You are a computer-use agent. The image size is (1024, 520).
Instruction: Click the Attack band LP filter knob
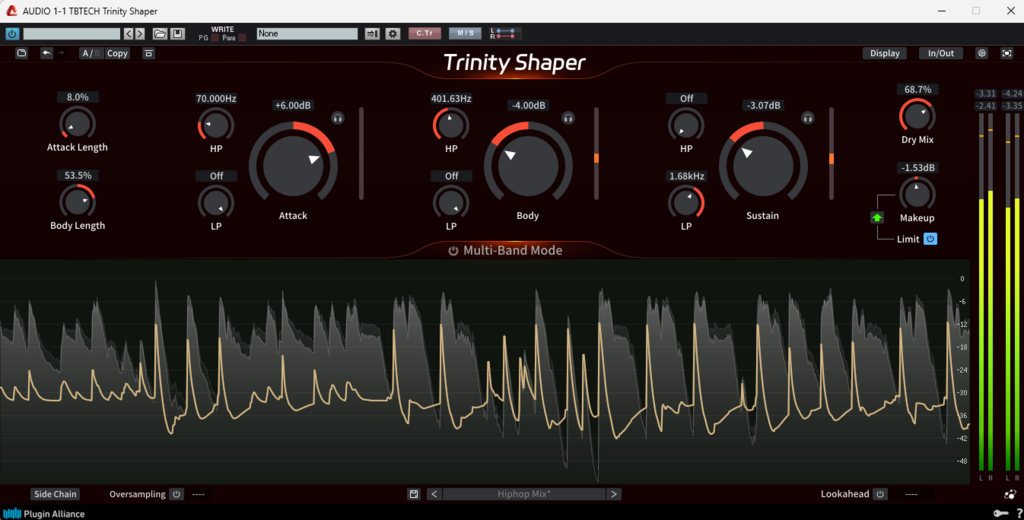click(x=216, y=203)
